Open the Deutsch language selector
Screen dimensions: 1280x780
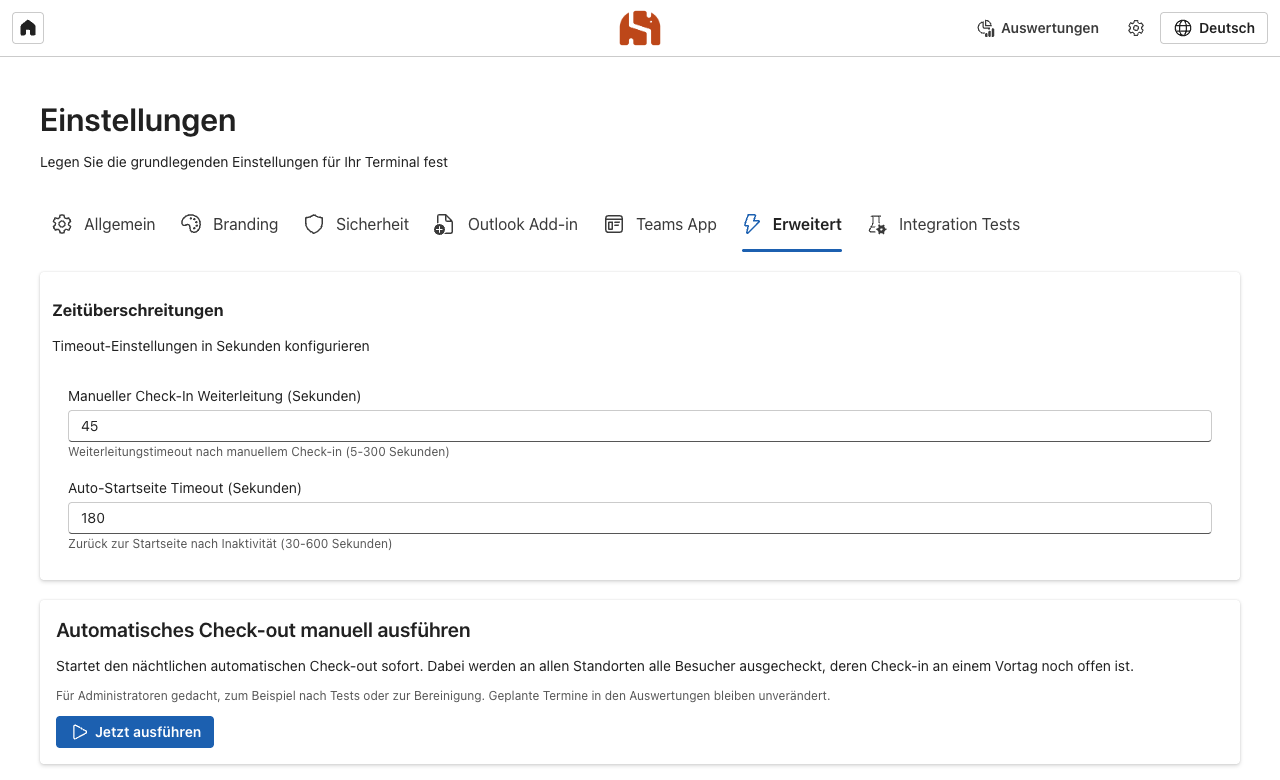coord(1214,28)
